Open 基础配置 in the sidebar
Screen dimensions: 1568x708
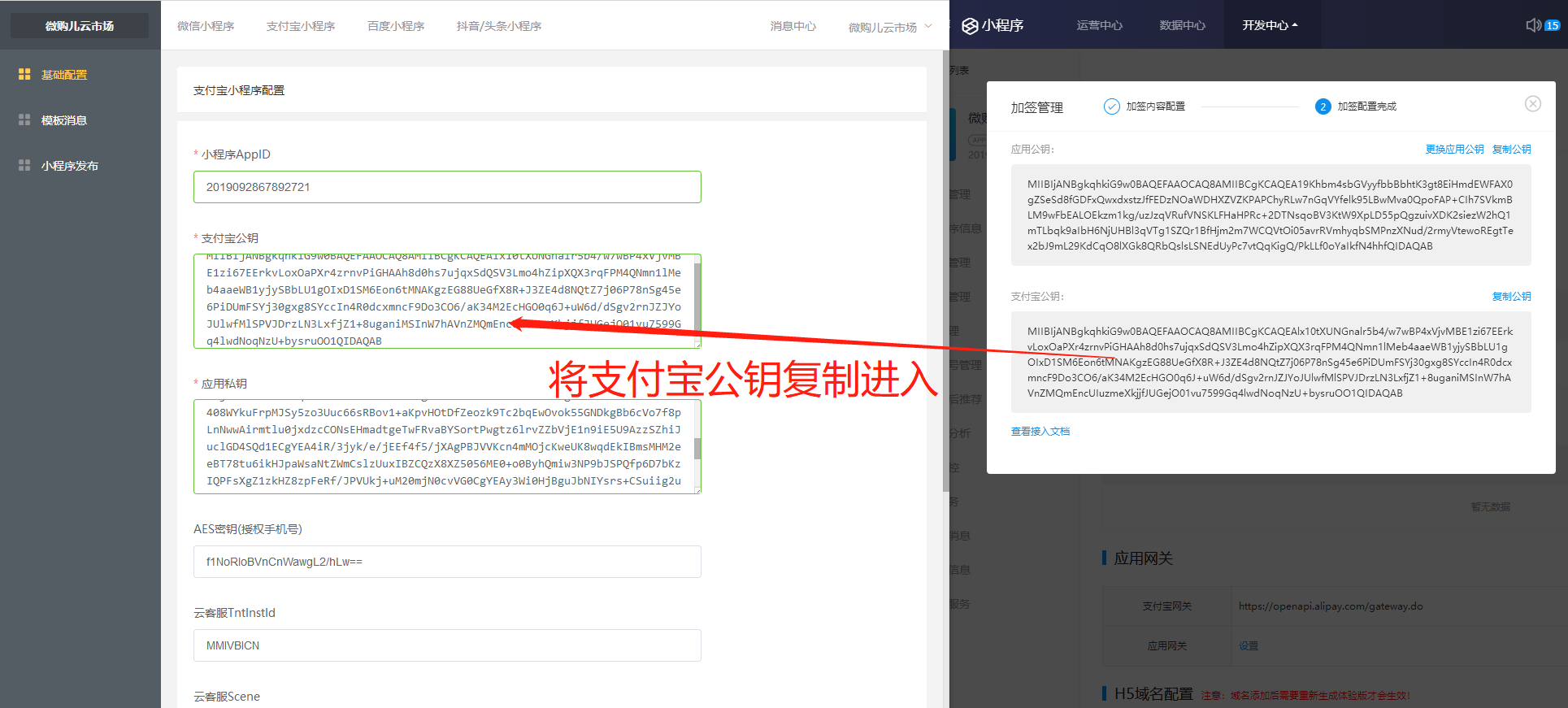pyautogui.click(x=63, y=74)
